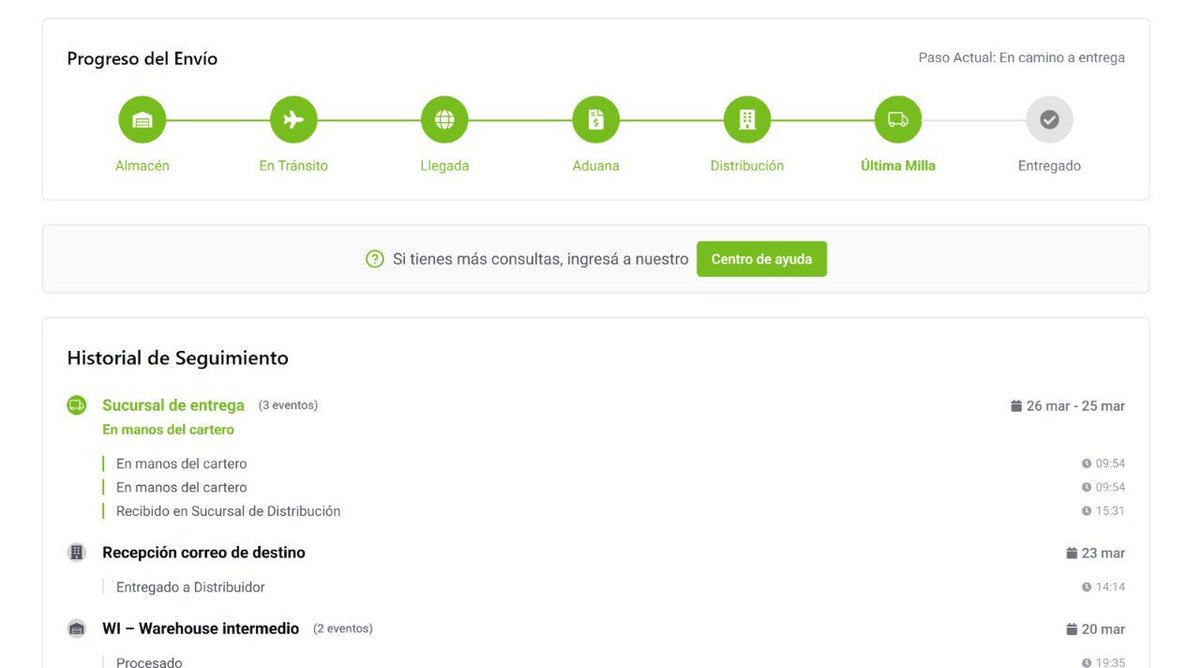
Task: Click the 23 mar date
Action: 1103,553
